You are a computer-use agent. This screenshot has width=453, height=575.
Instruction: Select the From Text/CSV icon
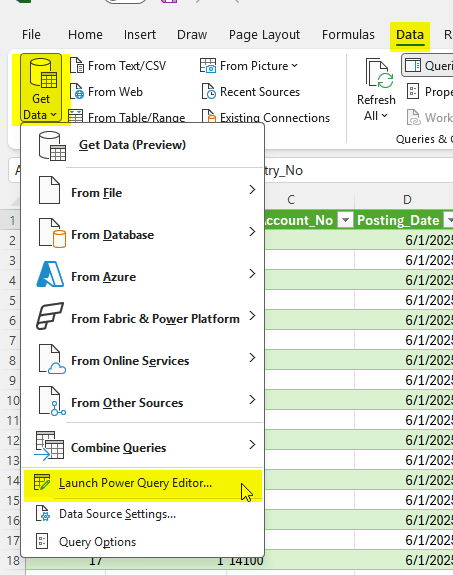[x=77, y=65]
